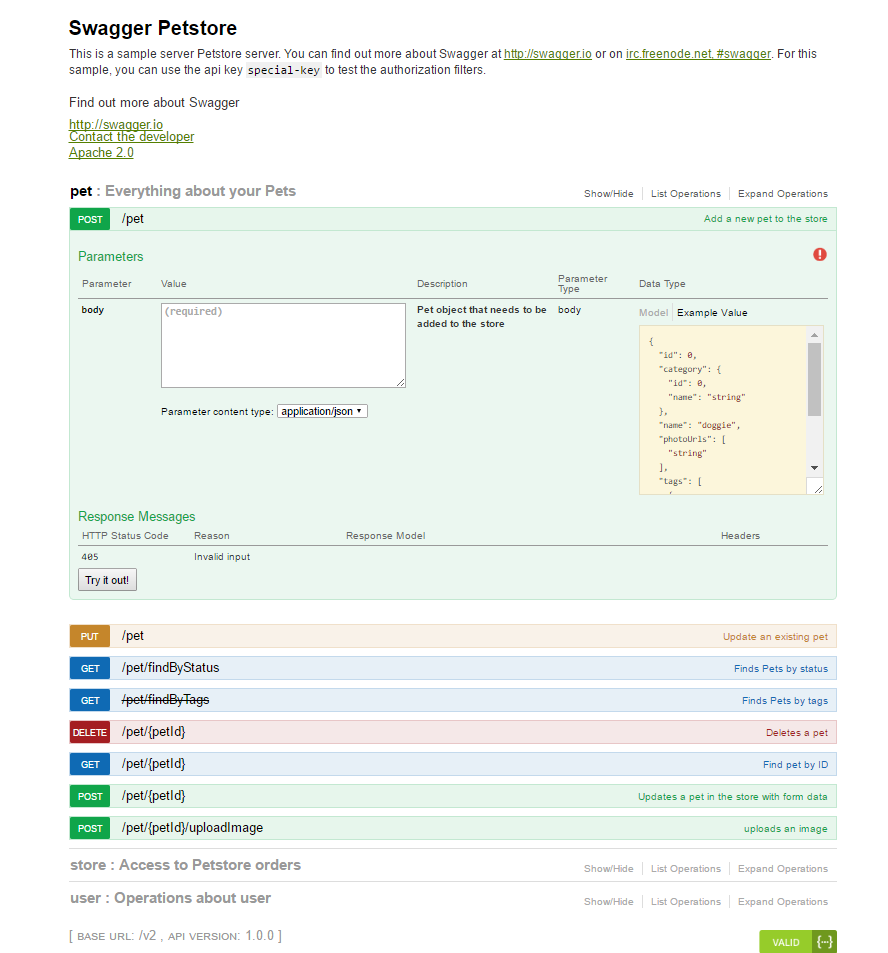Click inside the body parameter text area
The height and width of the screenshot is (953, 888).
(283, 345)
